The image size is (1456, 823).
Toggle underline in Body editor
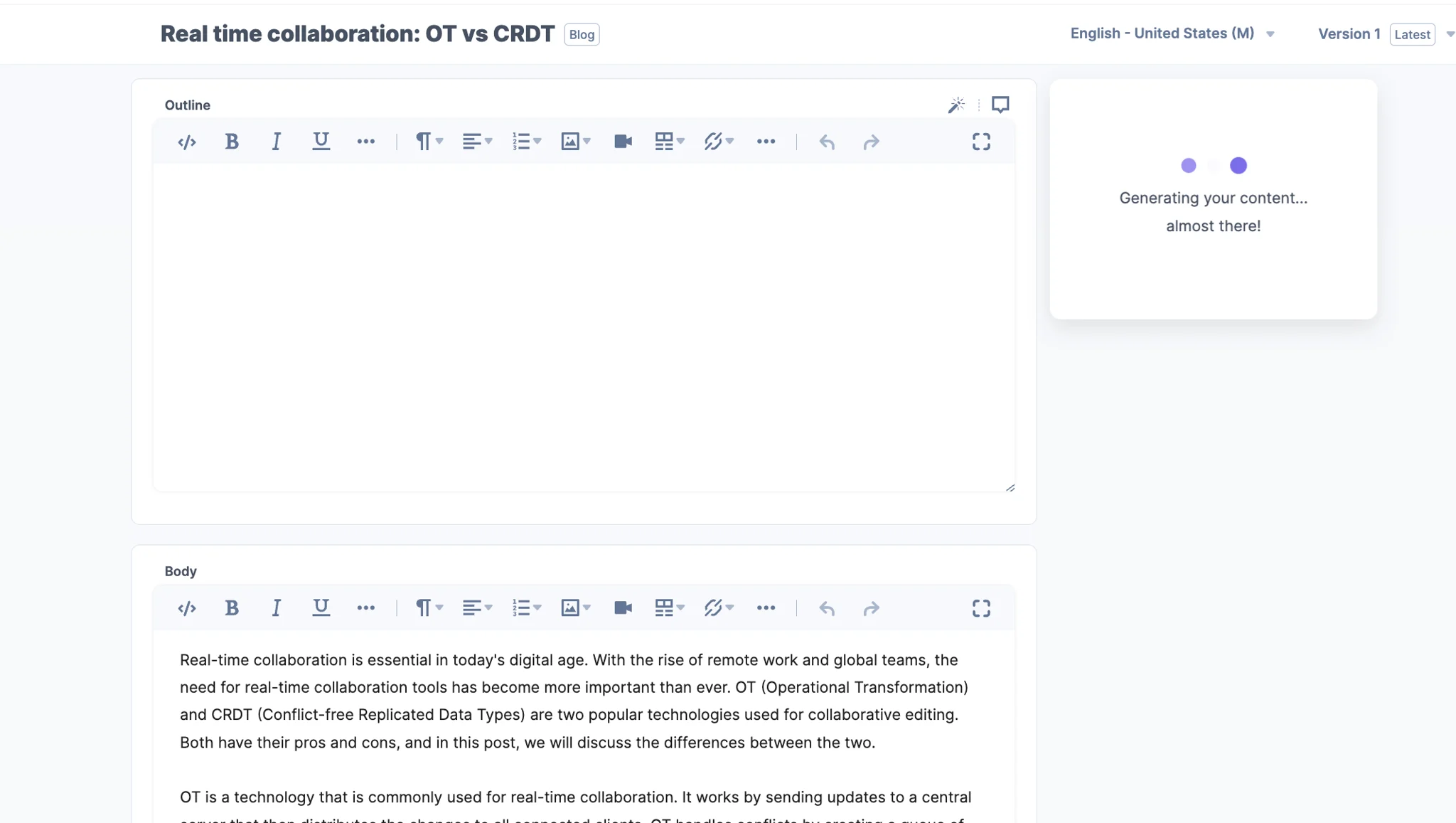coord(321,607)
